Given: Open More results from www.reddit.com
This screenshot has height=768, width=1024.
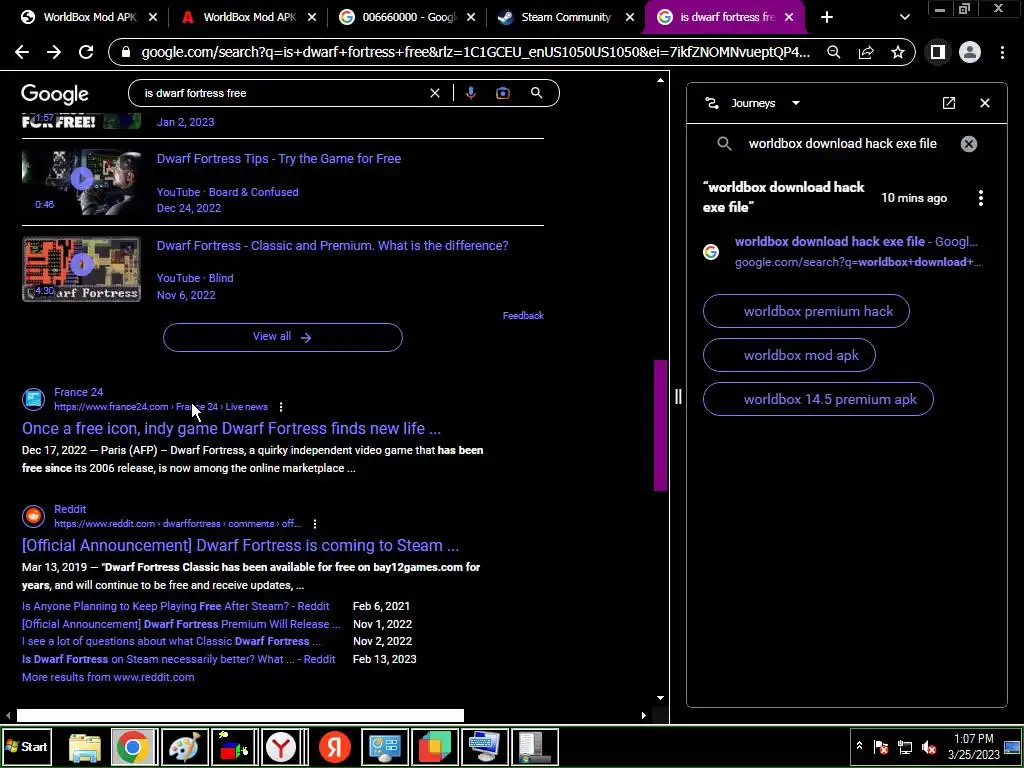Looking at the screenshot, I should tap(108, 677).
